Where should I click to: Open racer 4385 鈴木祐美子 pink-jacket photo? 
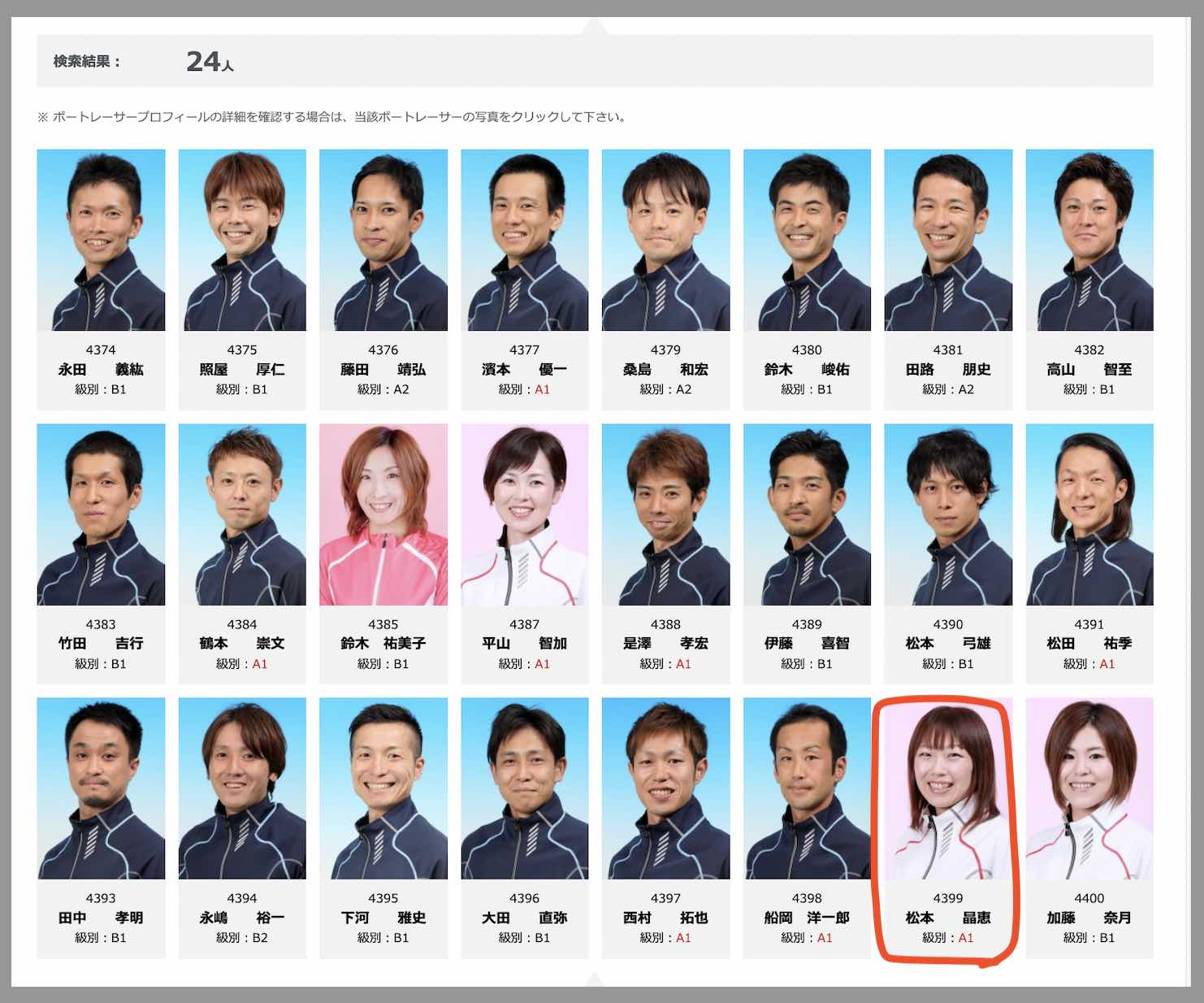383,515
